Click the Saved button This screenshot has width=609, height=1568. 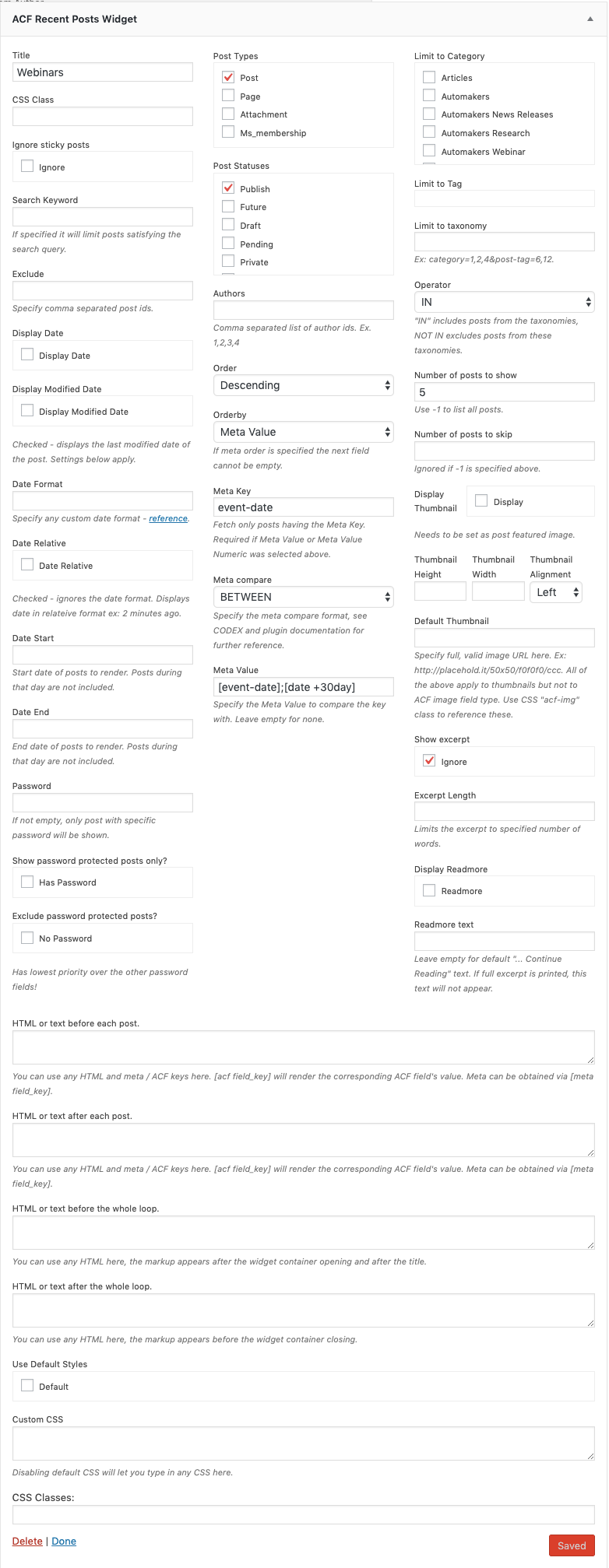[x=572, y=1545]
